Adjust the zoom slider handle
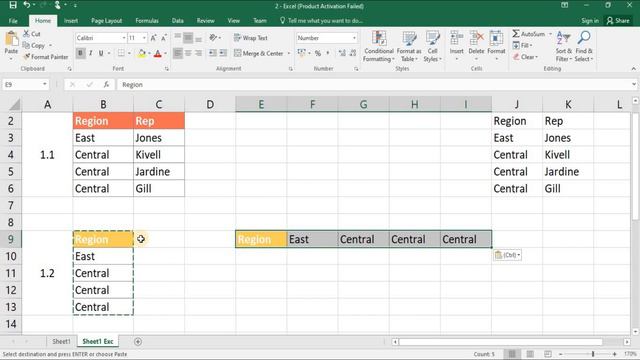Viewport: 640px width, 360px height. coord(593,354)
